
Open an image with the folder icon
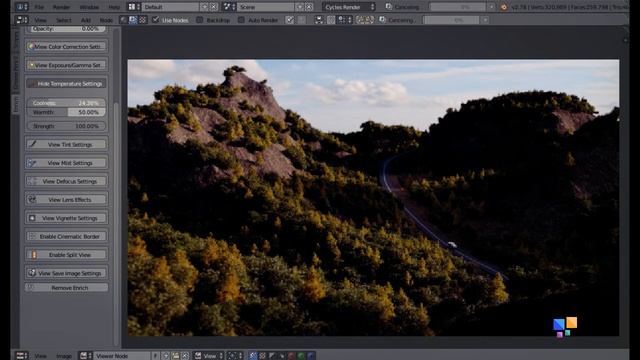point(176,356)
